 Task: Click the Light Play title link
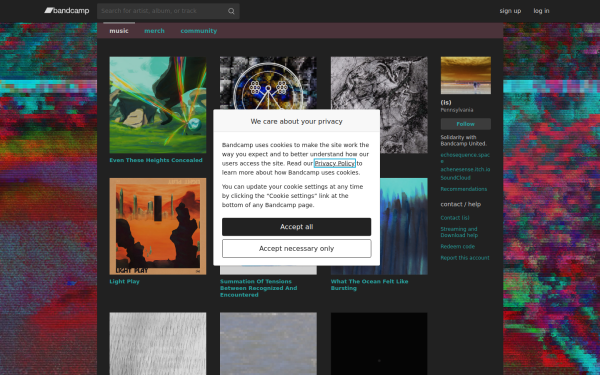(x=124, y=281)
